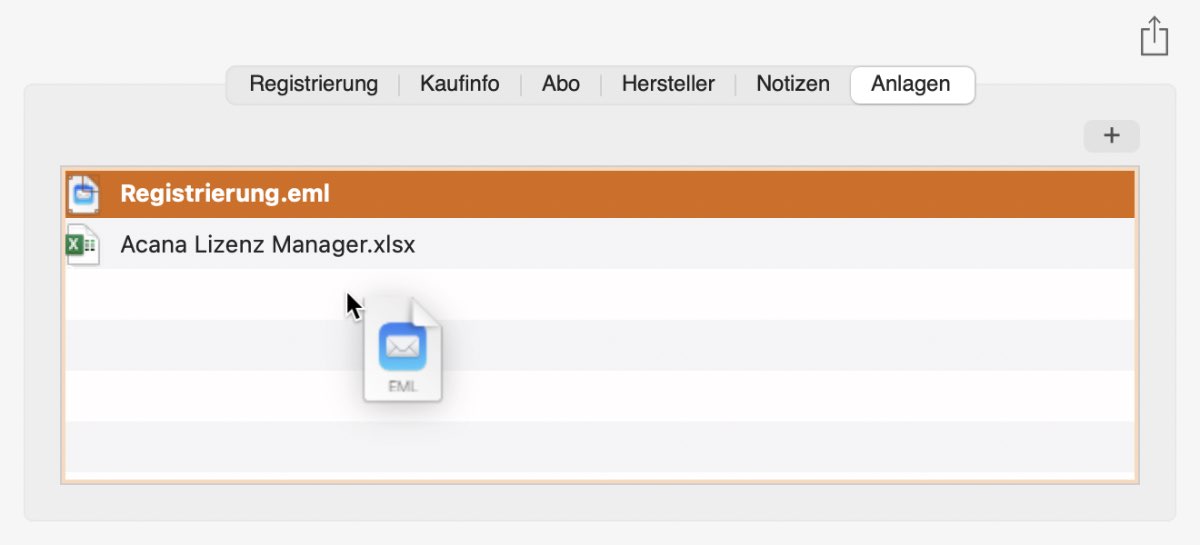The width and height of the screenshot is (1200, 545).
Task: Select the Registrierung.eml attachment name
Action: 225,194
